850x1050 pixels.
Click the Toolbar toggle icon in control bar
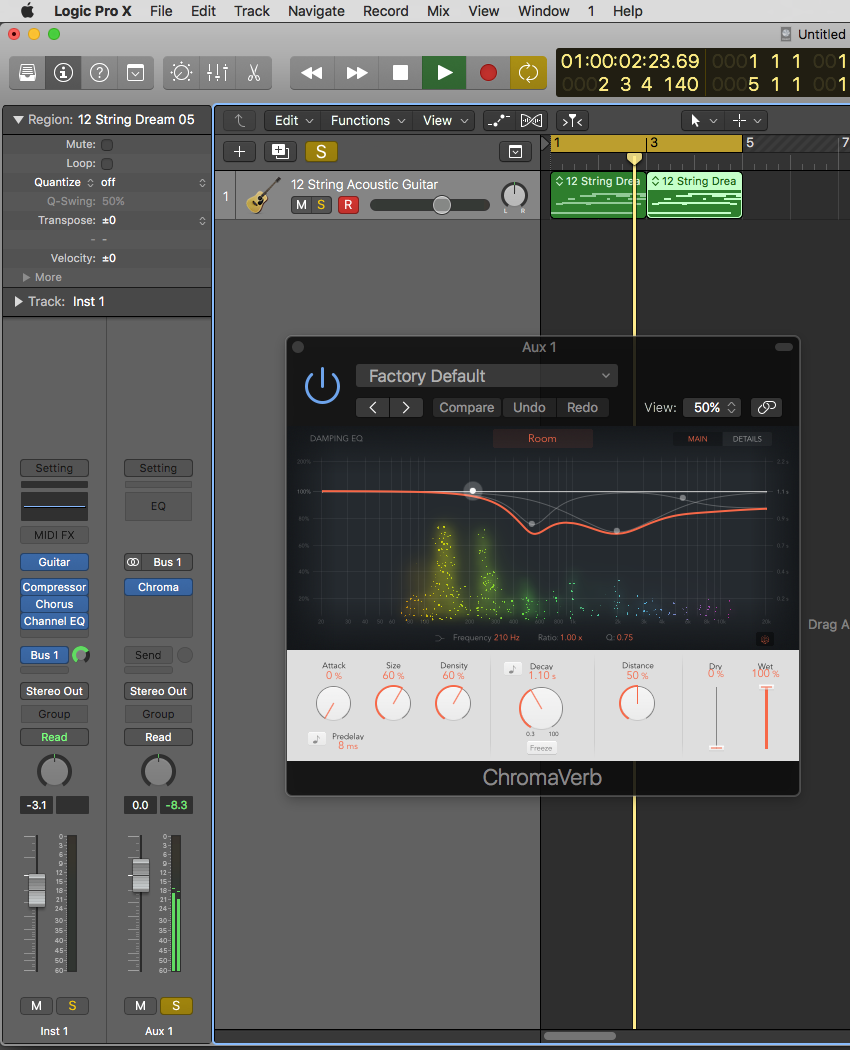(135, 72)
